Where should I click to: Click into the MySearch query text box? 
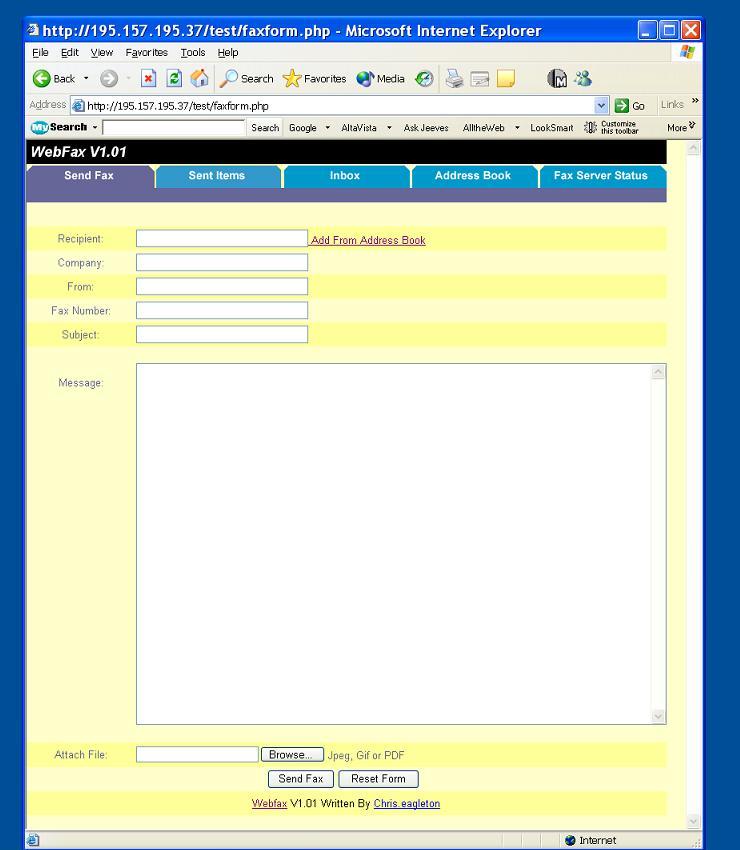(173, 128)
